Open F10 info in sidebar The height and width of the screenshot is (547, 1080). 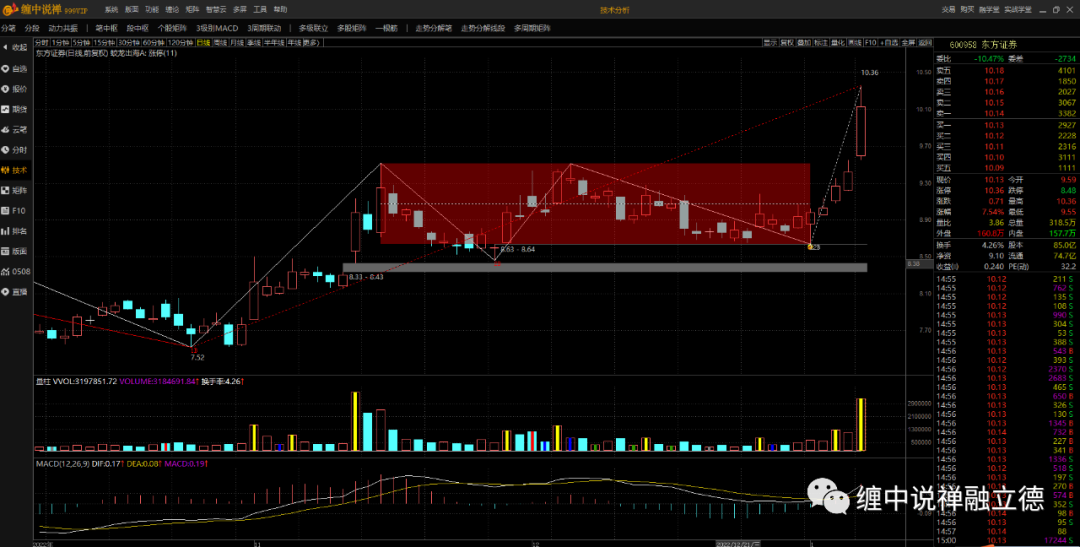(15, 210)
